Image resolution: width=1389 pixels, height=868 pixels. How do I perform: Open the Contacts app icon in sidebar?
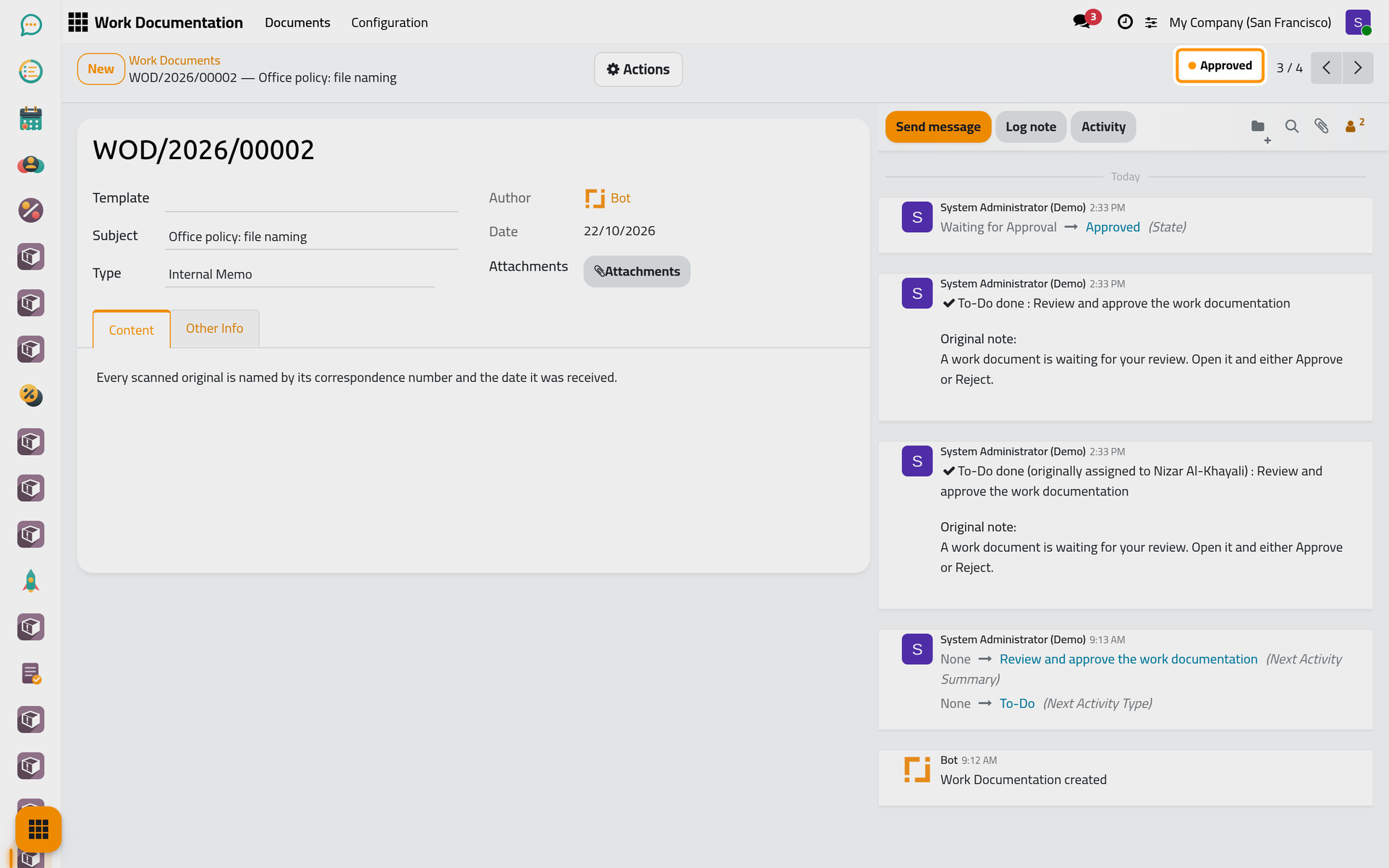pos(30,164)
